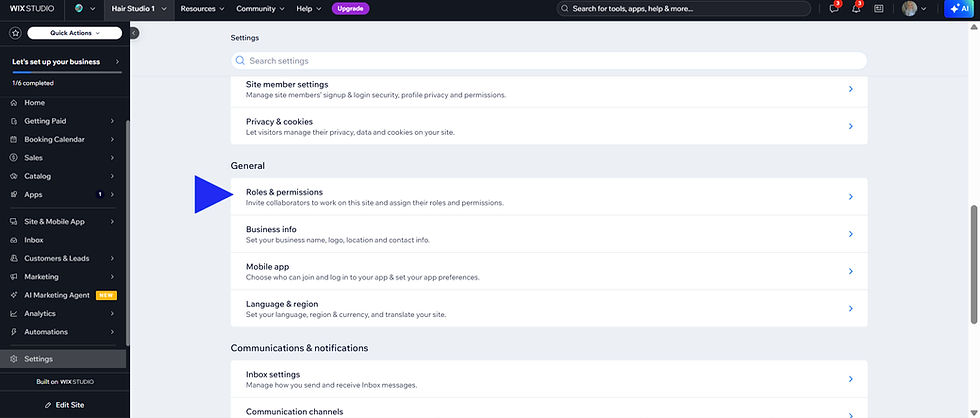
Task: Click the NEW badge on AI Marketing Agent
Action: click(x=106, y=296)
